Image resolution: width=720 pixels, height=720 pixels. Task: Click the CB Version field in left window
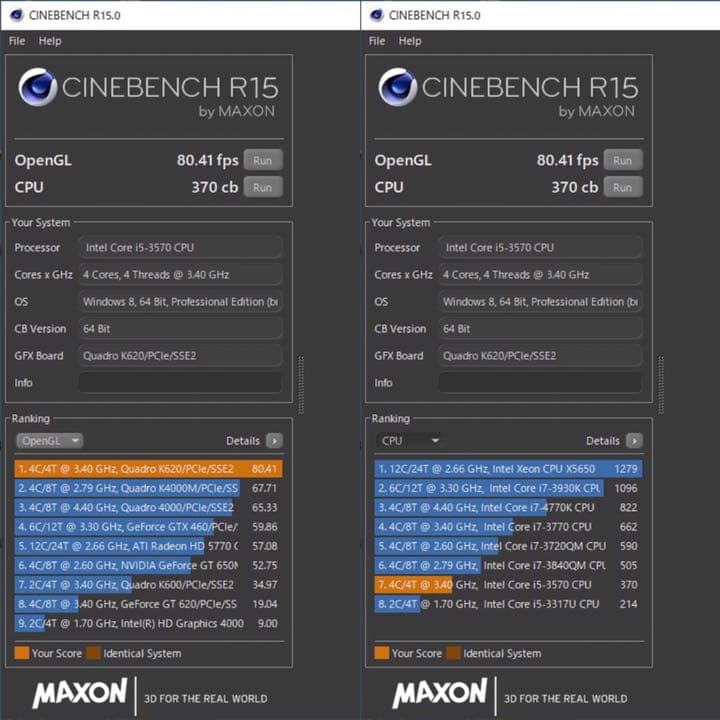180,329
